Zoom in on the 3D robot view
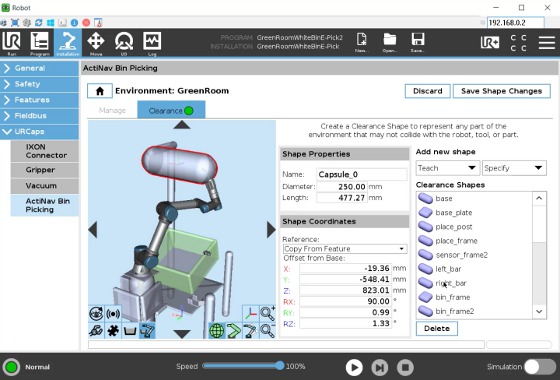Image resolution: width=560 pixels, height=380 pixels. (268, 313)
